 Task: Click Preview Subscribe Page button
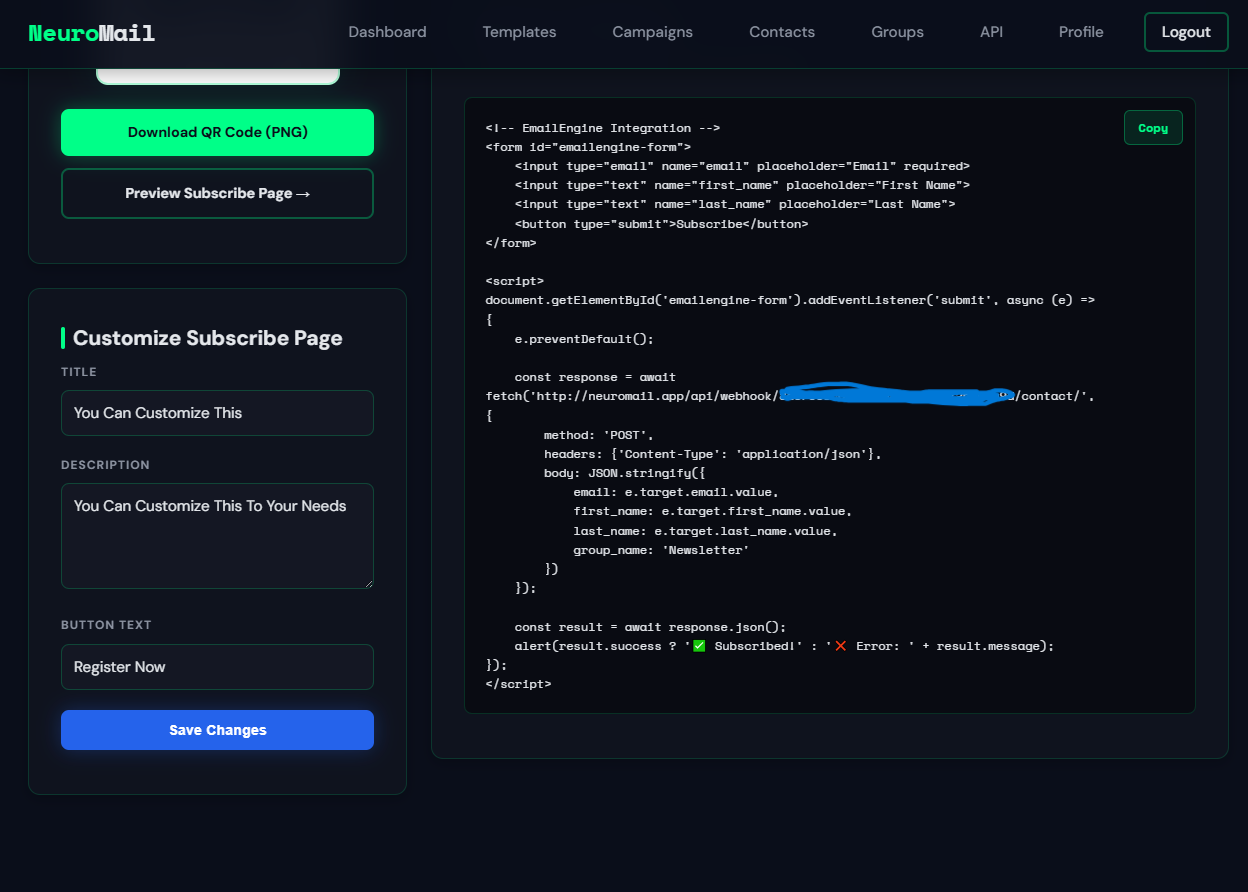217,193
